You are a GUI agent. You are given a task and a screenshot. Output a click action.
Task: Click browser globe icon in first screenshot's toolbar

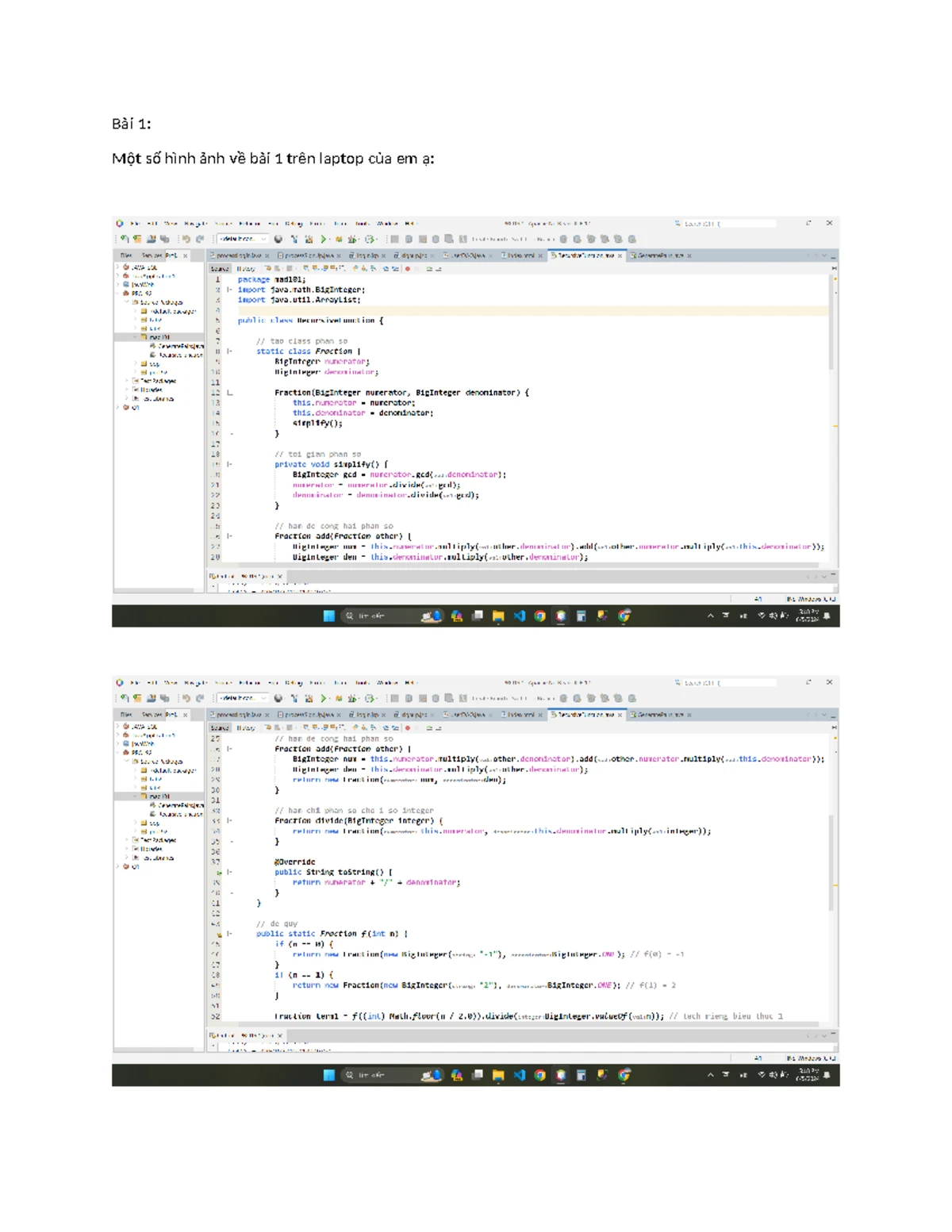[278, 239]
